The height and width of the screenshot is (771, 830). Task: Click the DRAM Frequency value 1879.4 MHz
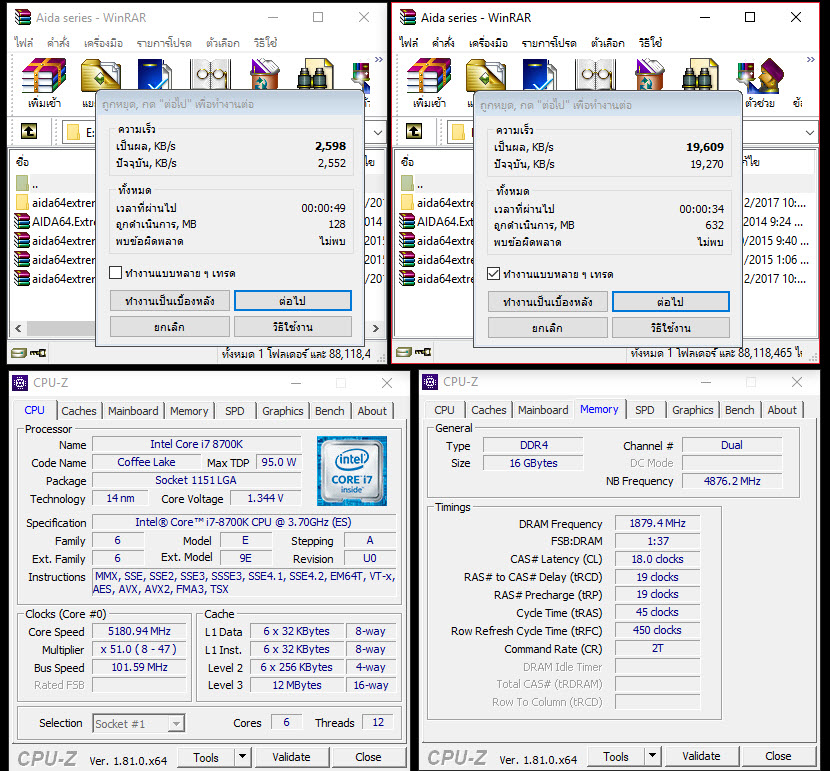[x=657, y=523]
